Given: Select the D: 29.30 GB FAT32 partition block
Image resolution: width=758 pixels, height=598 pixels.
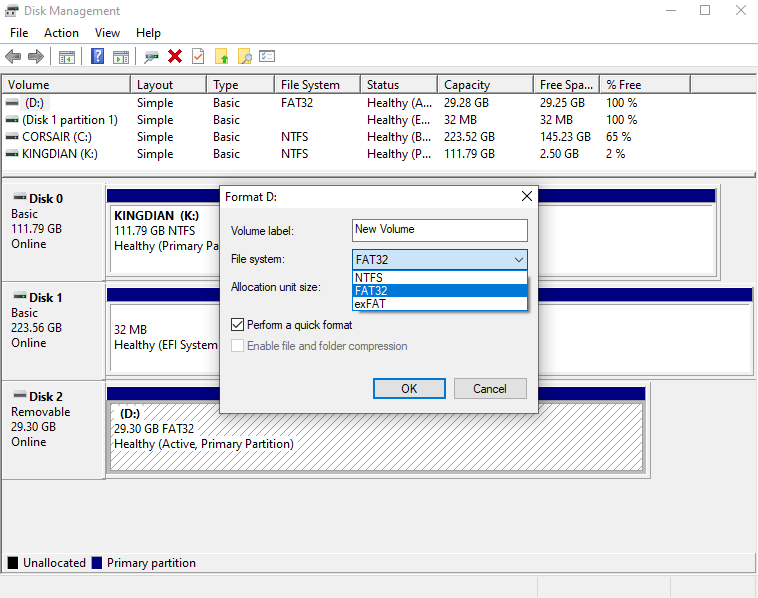Looking at the screenshot, I should 377,437.
